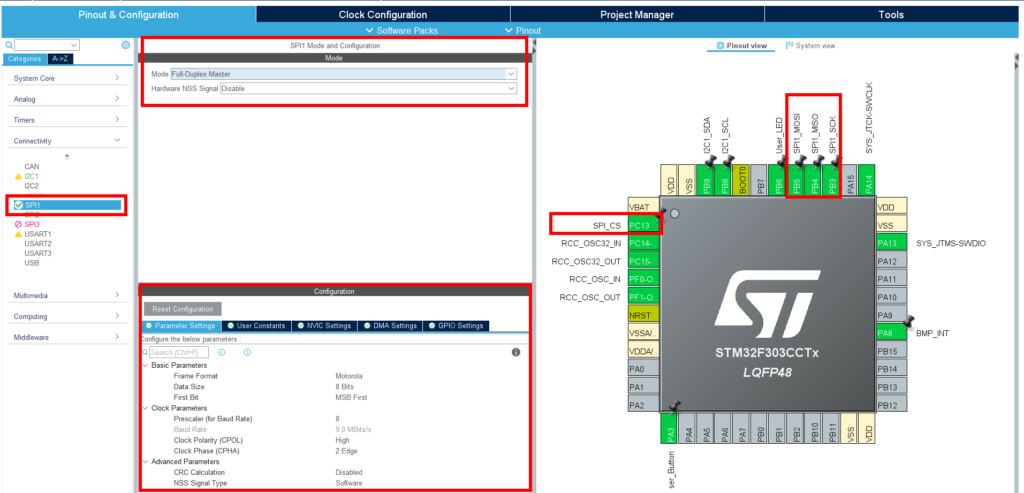1024x493 pixels.
Task: Go to previous search result arrow
Action: coord(221,352)
